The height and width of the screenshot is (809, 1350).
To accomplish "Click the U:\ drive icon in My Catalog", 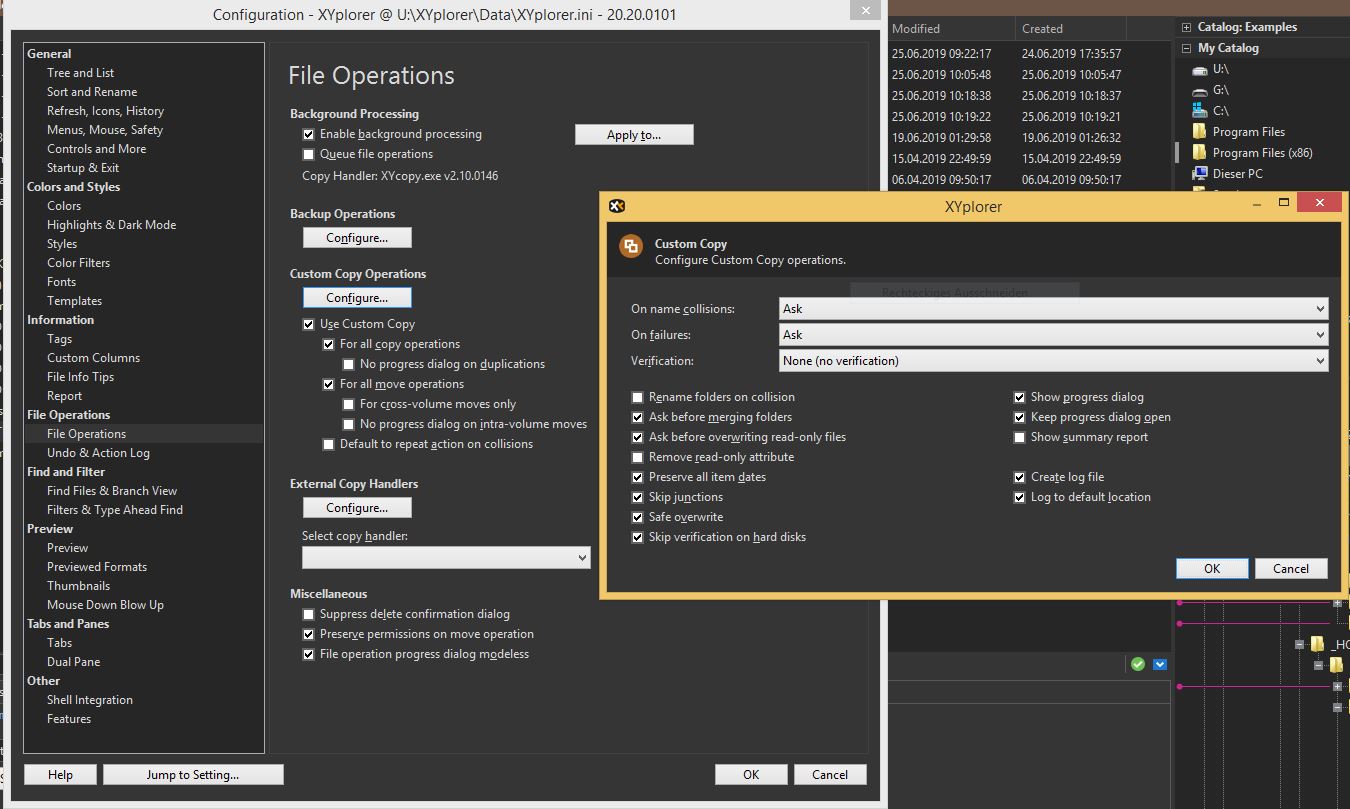I will (1200, 69).
